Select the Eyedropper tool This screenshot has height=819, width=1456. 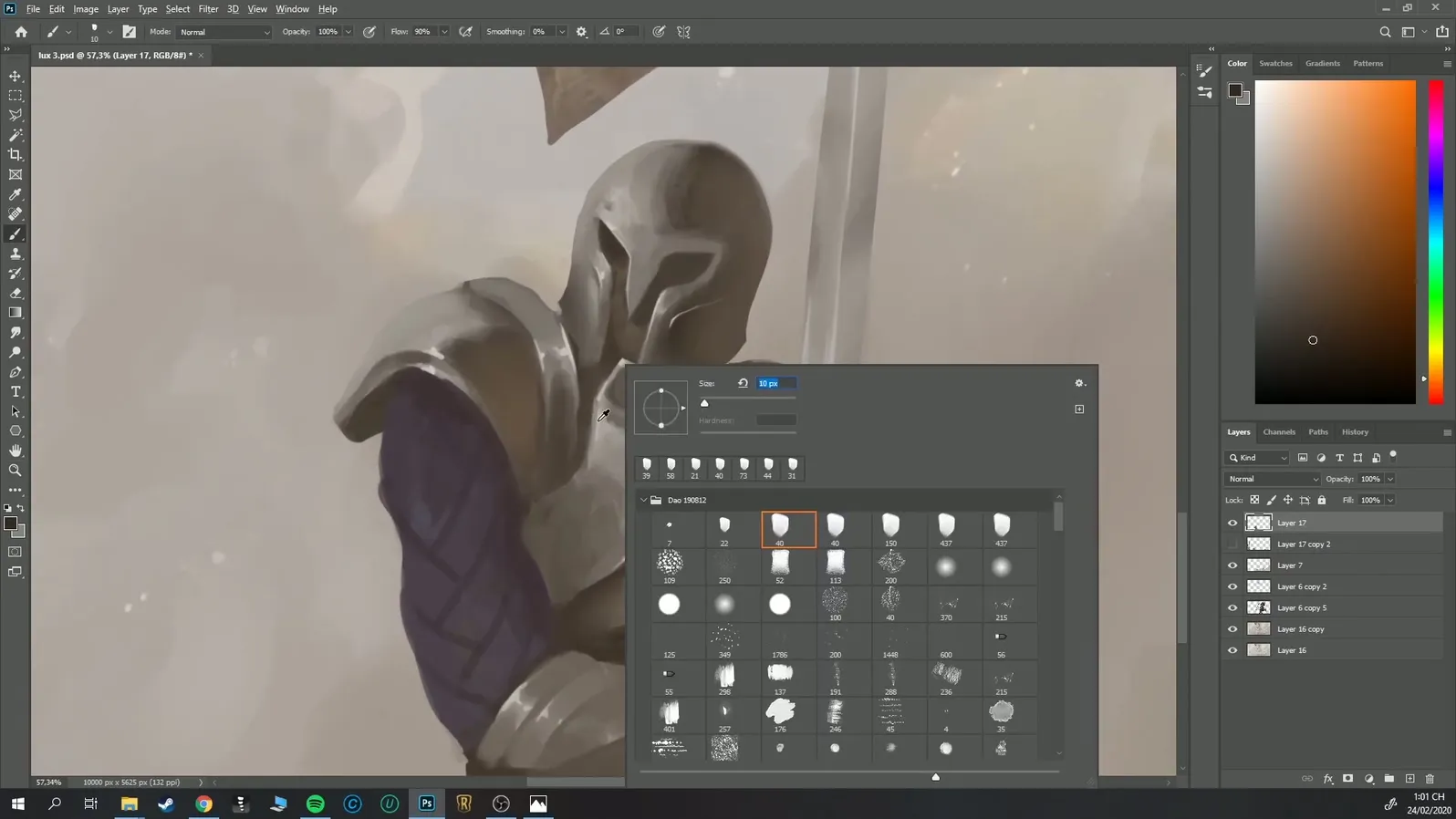16,194
